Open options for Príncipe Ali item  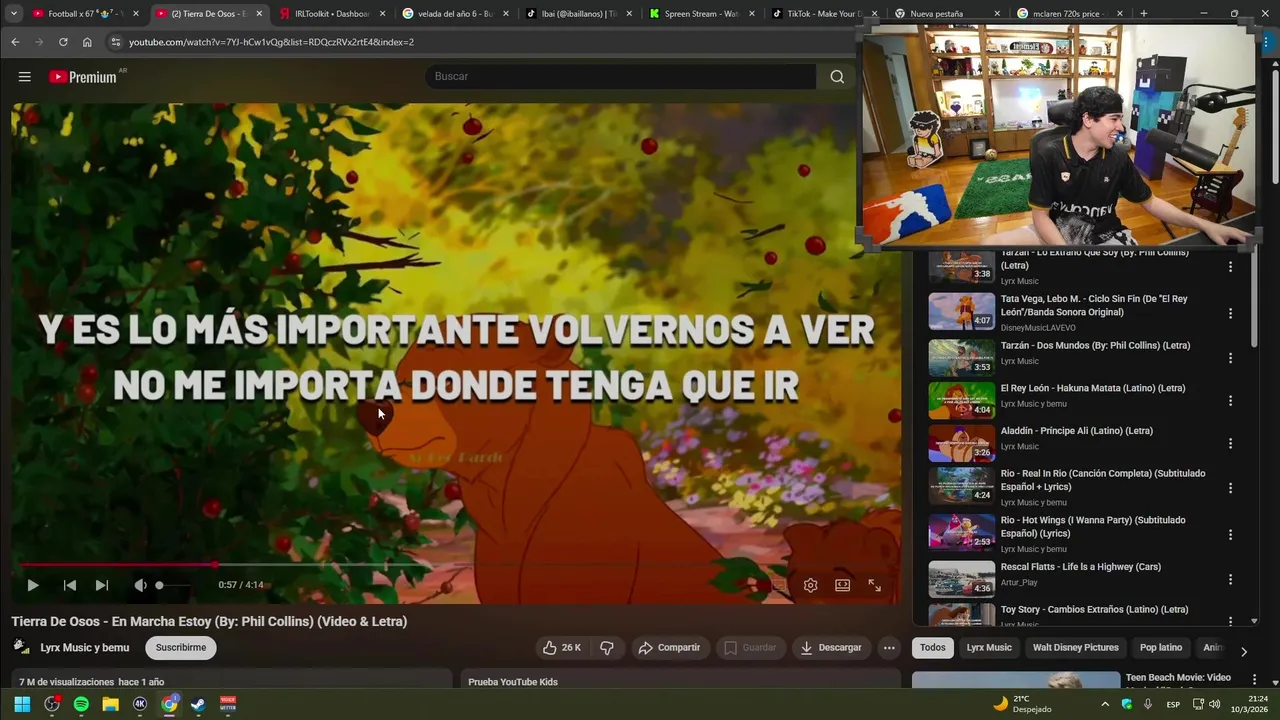point(1230,444)
